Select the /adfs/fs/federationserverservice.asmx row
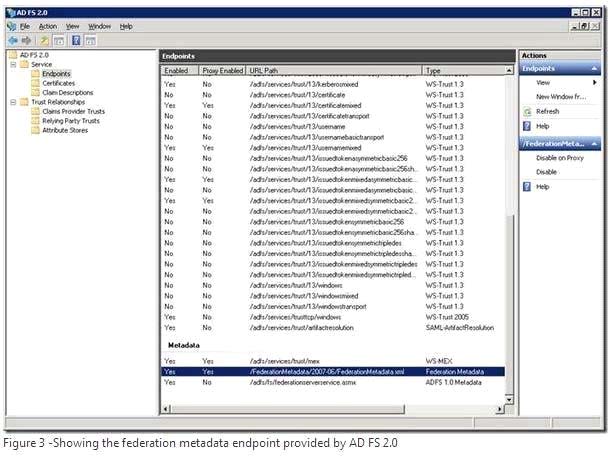This screenshot has width=612, height=456. (x=333, y=382)
